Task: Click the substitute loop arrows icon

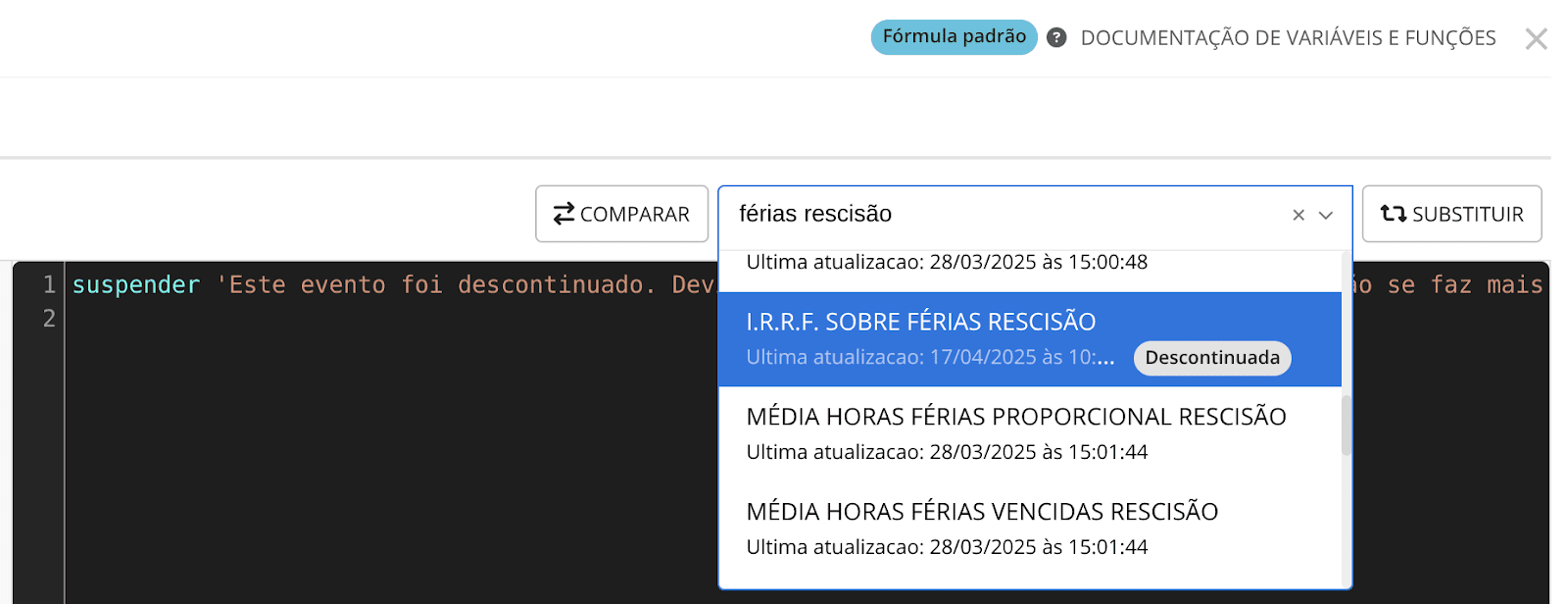Action: pos(1393,214)
